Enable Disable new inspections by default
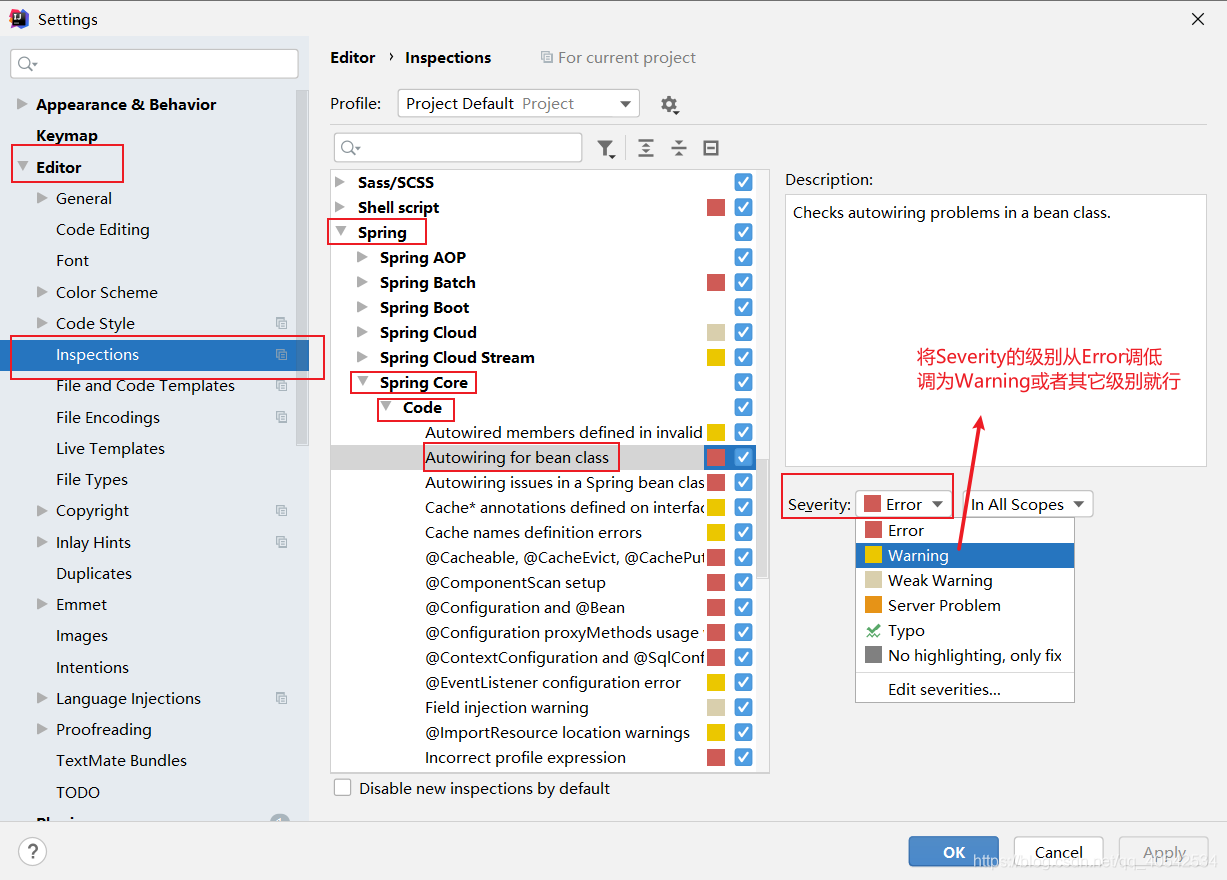Image resolution: width=1227 pixels, height=880 pixels. tap(343, 788)
